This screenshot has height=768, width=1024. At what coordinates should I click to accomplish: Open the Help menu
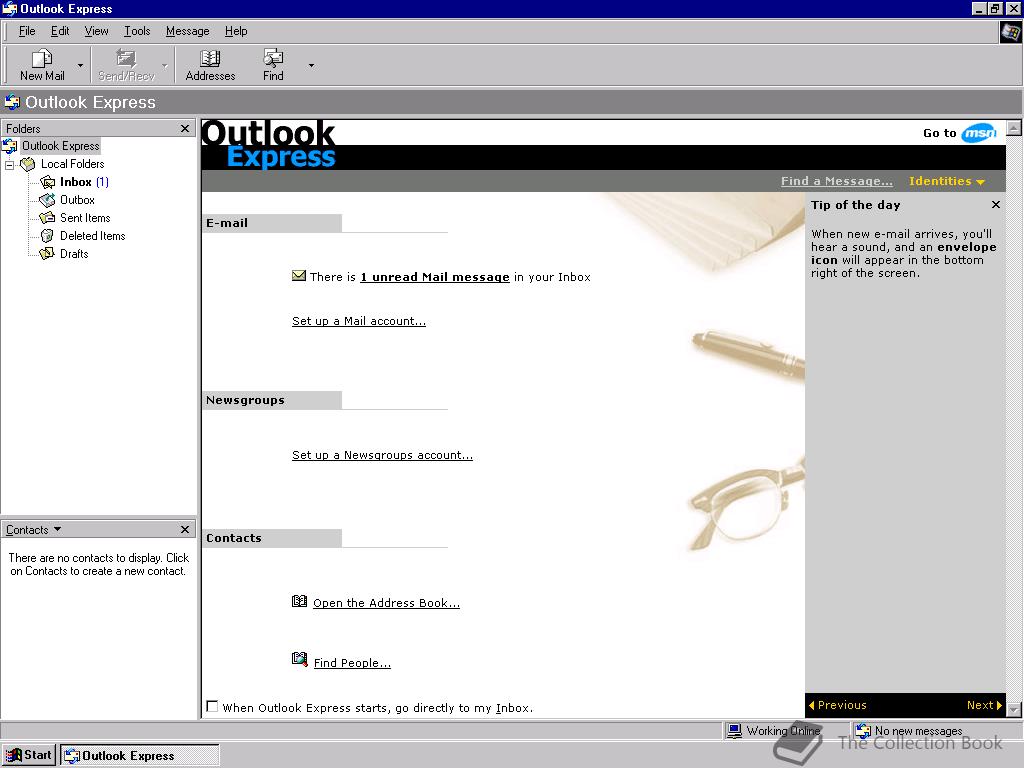point(236,31)
